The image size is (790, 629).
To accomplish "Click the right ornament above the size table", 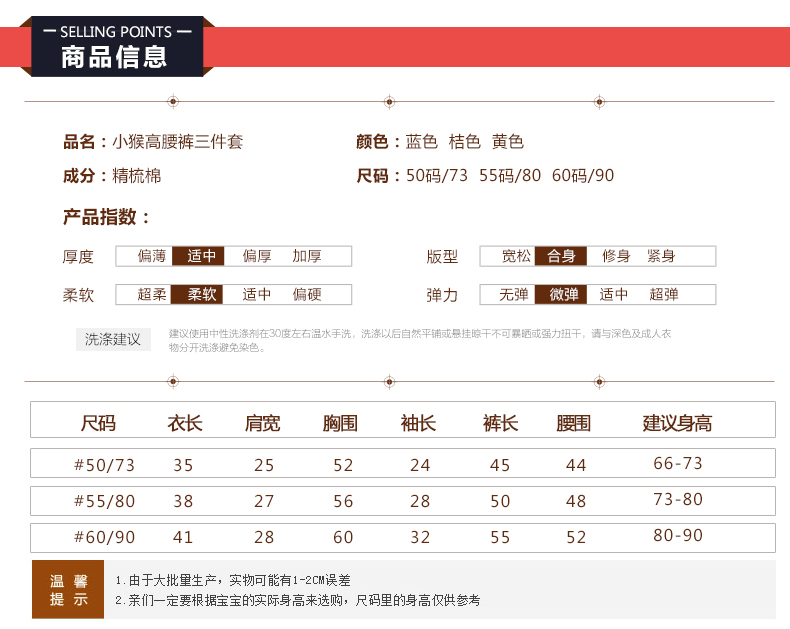I will point(599,381).
